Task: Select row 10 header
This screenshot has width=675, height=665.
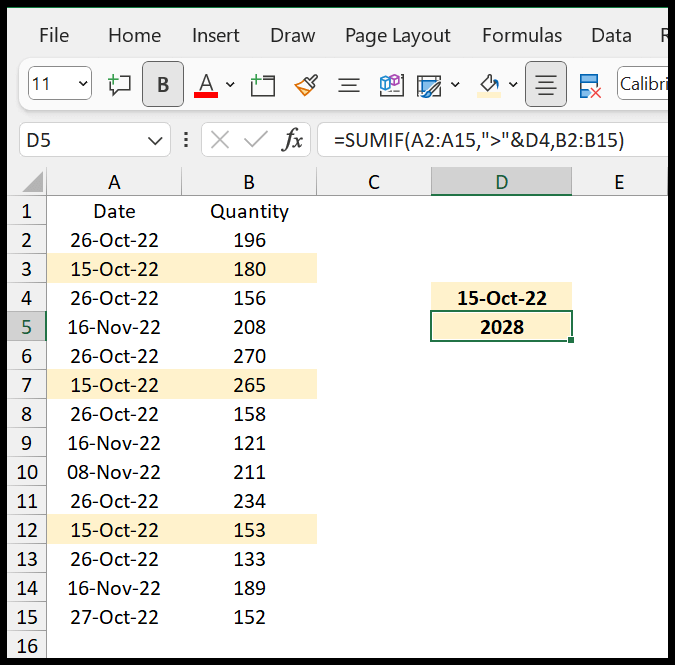Action: [x=27, y=472]
